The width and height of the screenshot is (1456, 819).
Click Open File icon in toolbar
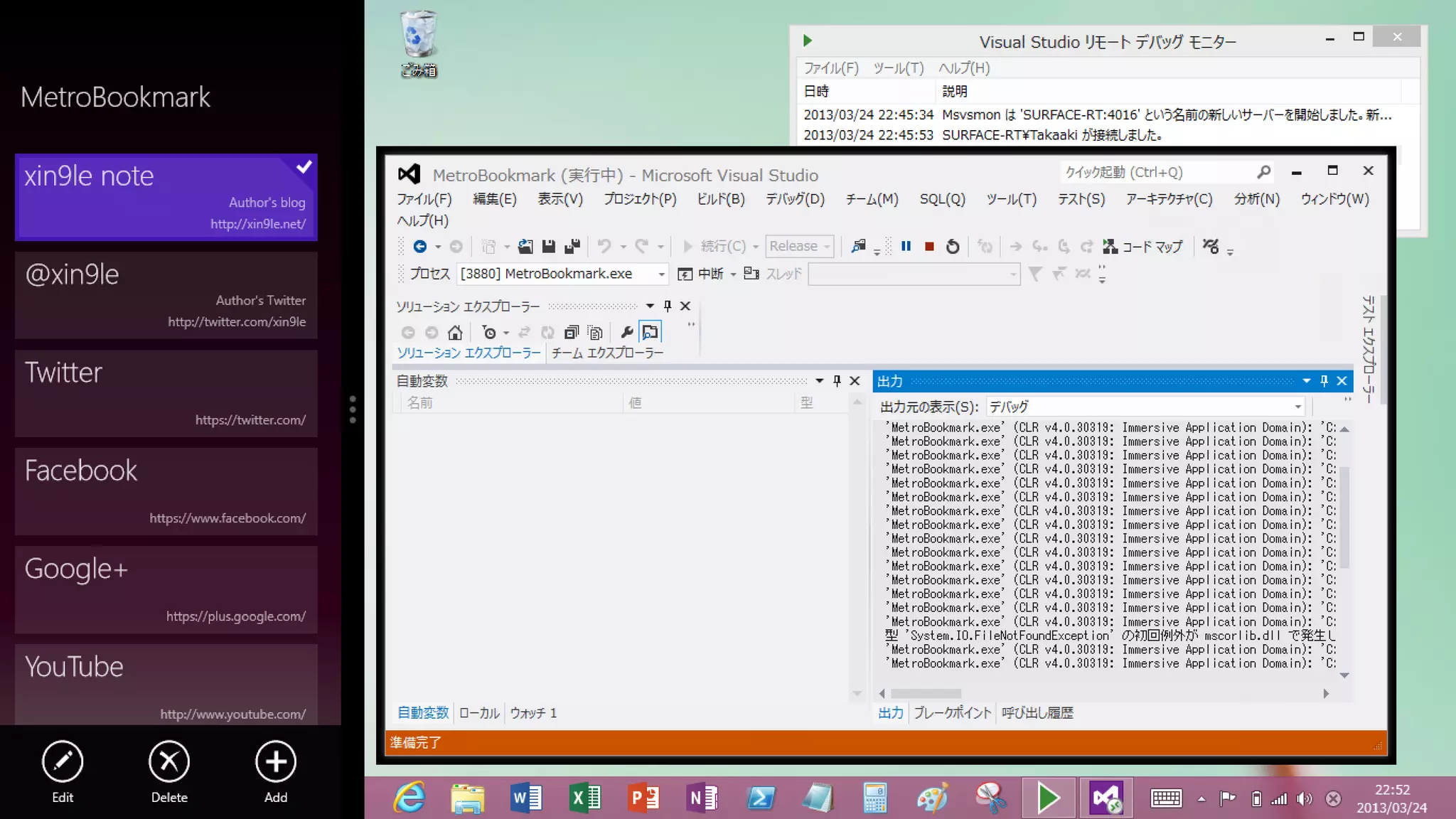coord(525,247)
